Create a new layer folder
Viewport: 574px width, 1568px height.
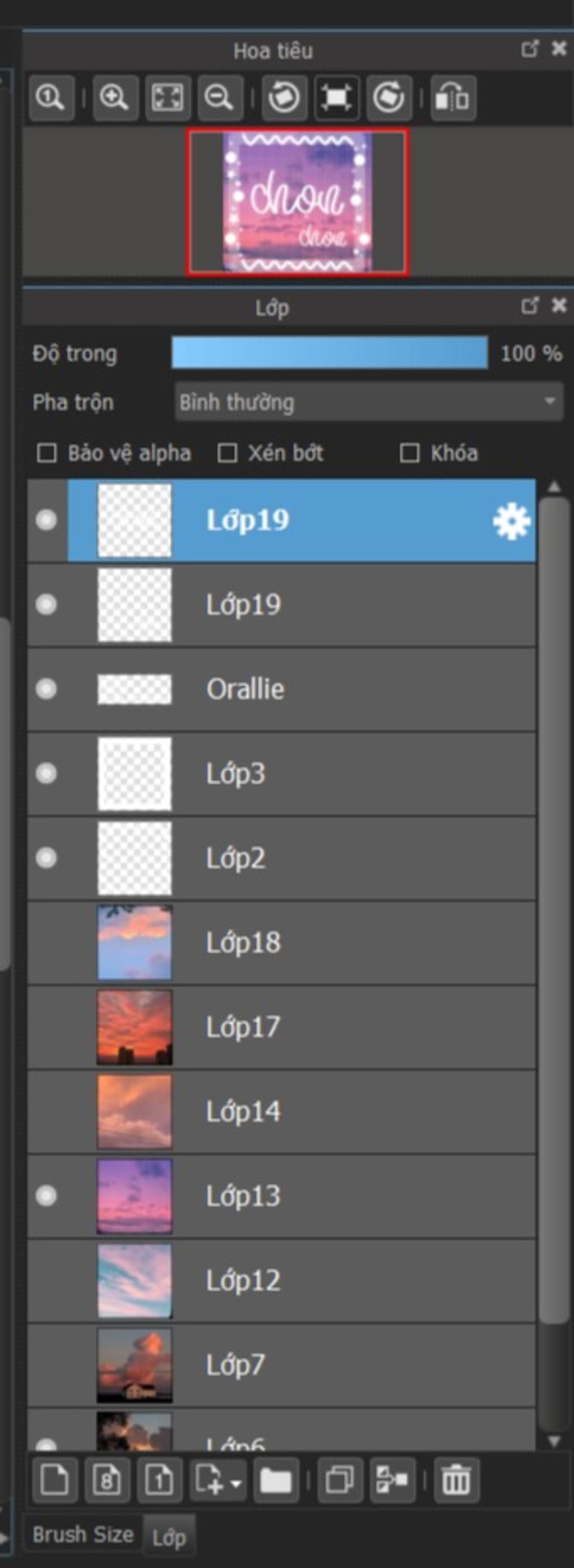[x=276, y=1480]
